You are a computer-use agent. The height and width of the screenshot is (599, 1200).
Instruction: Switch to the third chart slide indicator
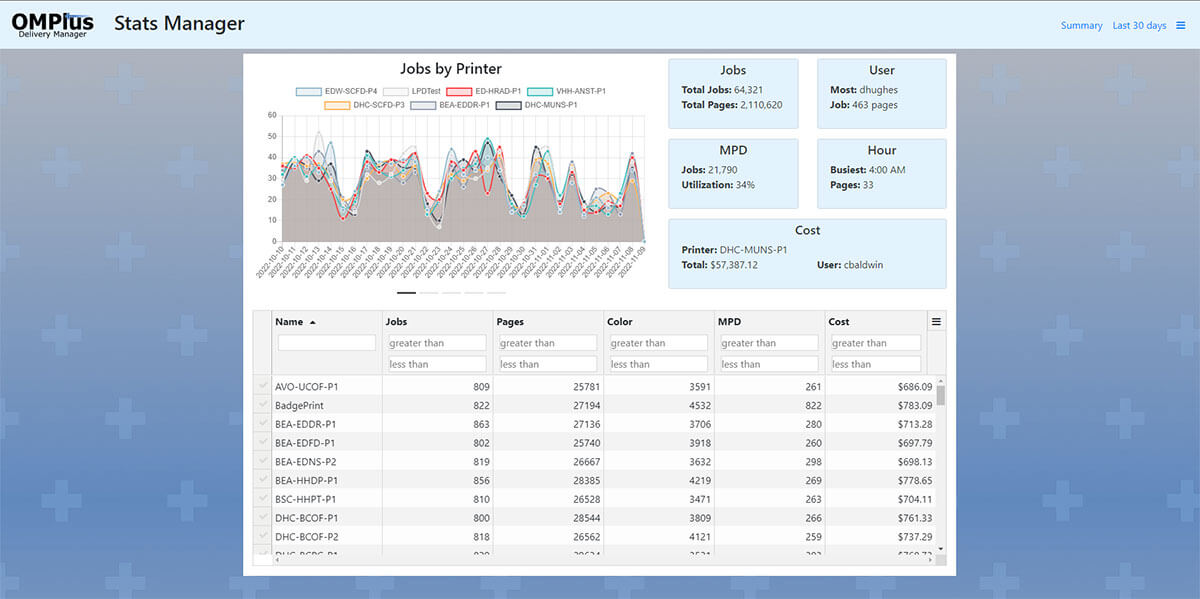pyautogui.click(x=452, y=293)
